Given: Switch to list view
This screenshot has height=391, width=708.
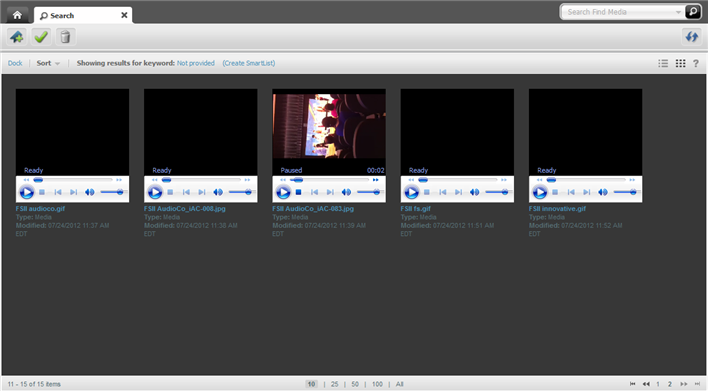Looking at the screenshot, I should tap(663, 63).
